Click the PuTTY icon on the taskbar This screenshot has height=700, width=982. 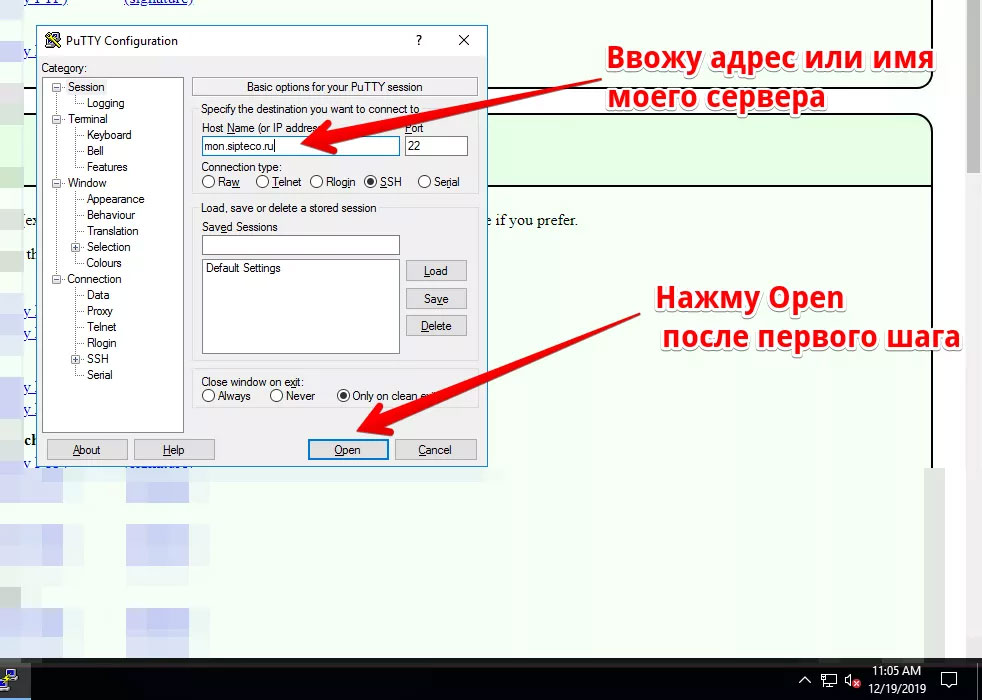tap(14, 683)
